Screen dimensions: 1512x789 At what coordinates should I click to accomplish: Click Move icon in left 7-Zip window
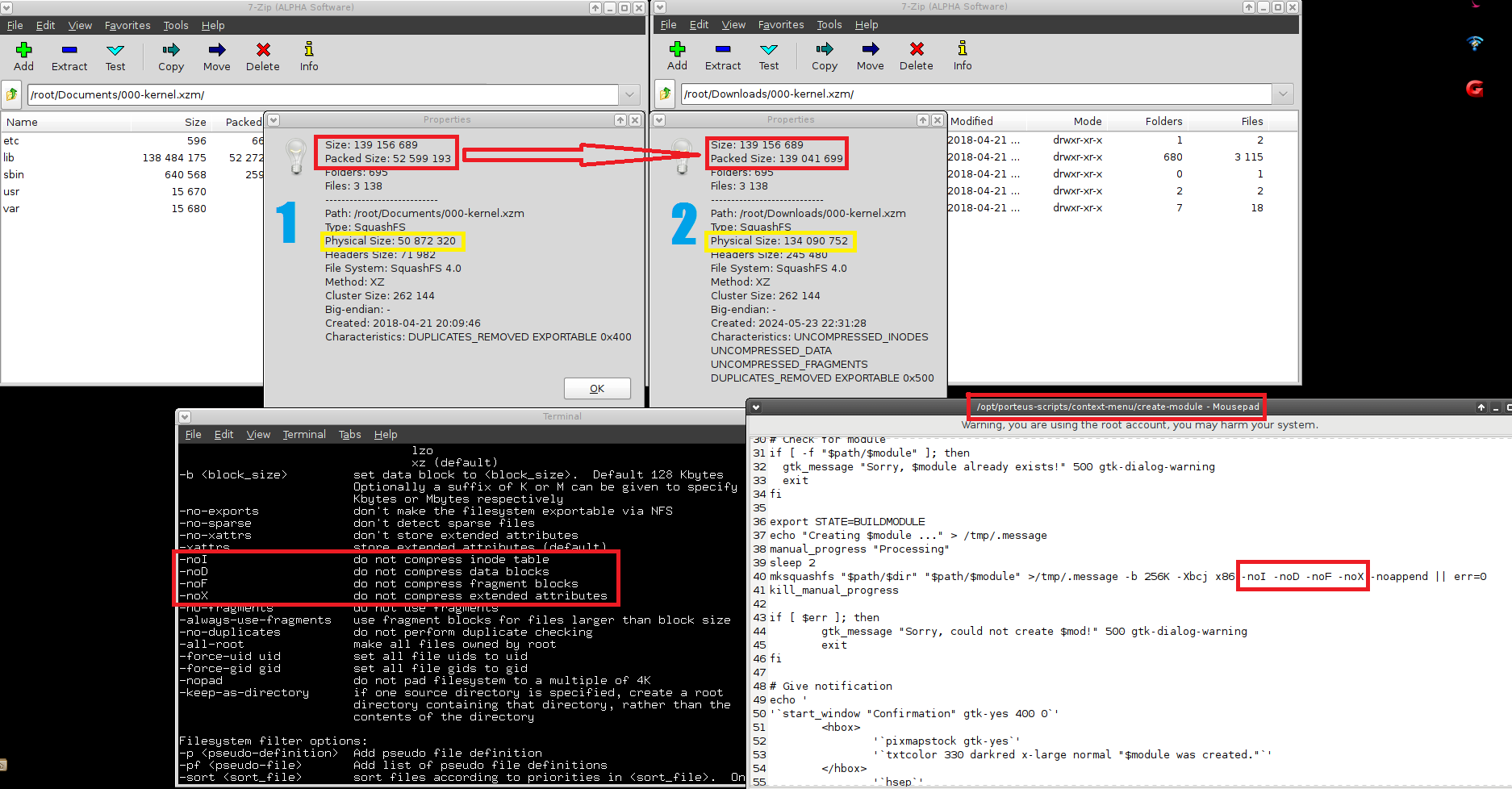click(x=217, y=50)
